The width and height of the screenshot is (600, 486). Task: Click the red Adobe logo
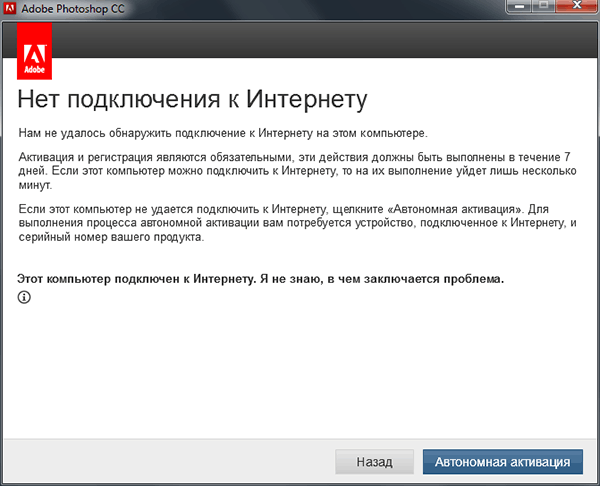pos(34,51)
